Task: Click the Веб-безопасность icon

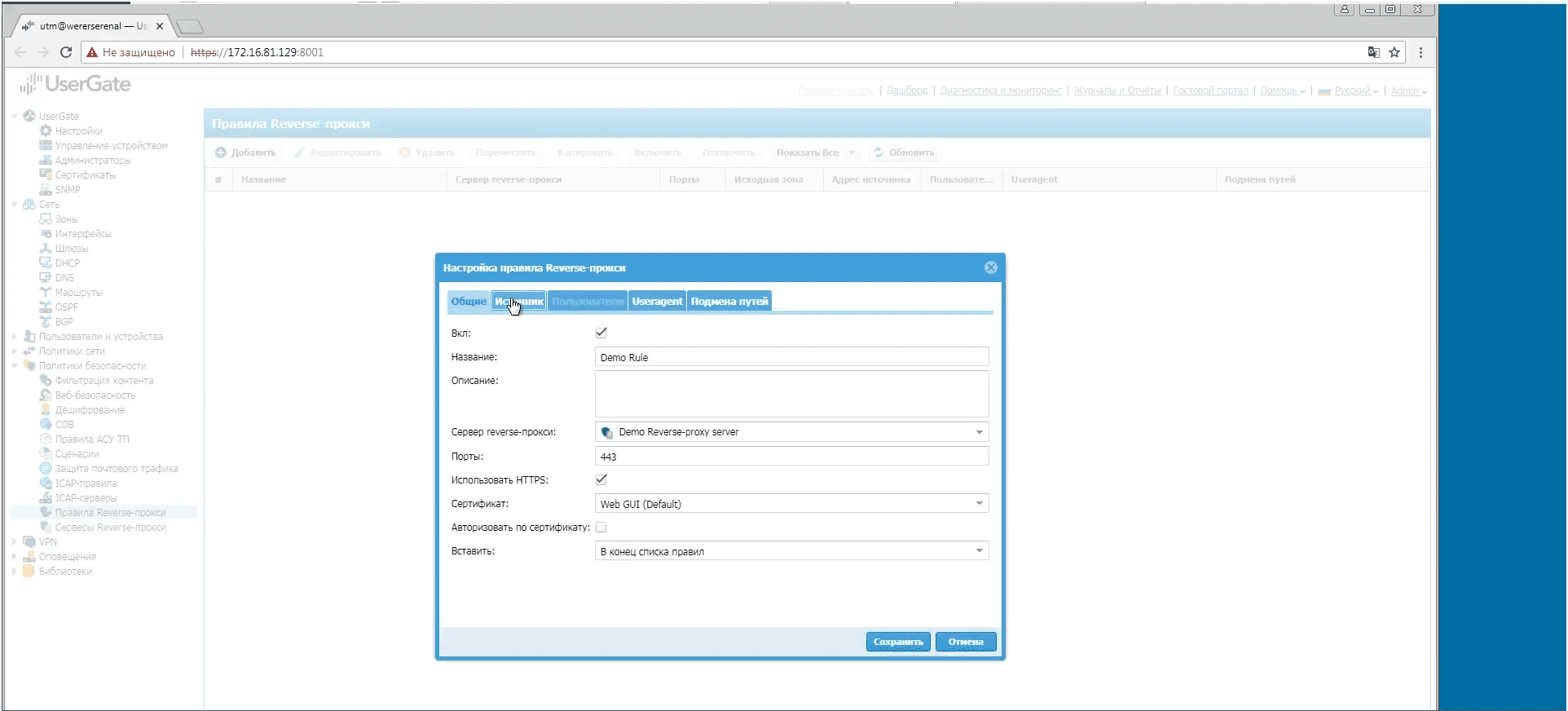Action: coord(46,395)
